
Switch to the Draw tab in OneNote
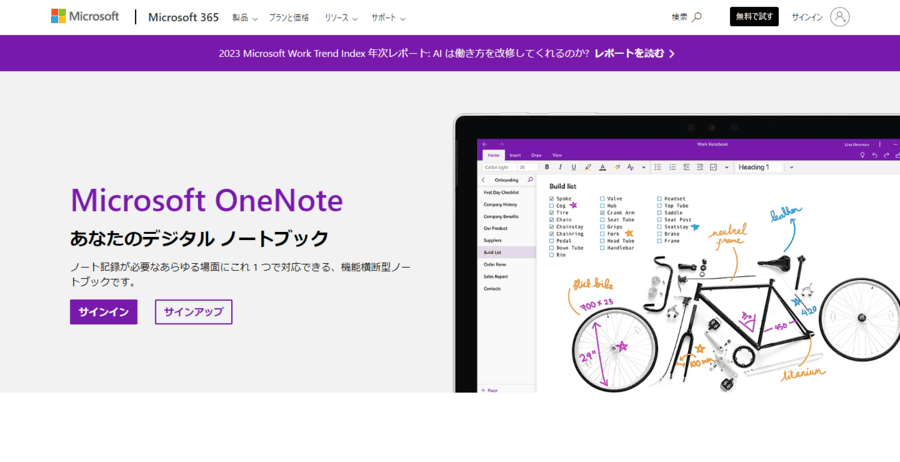(x=536, y=155)
